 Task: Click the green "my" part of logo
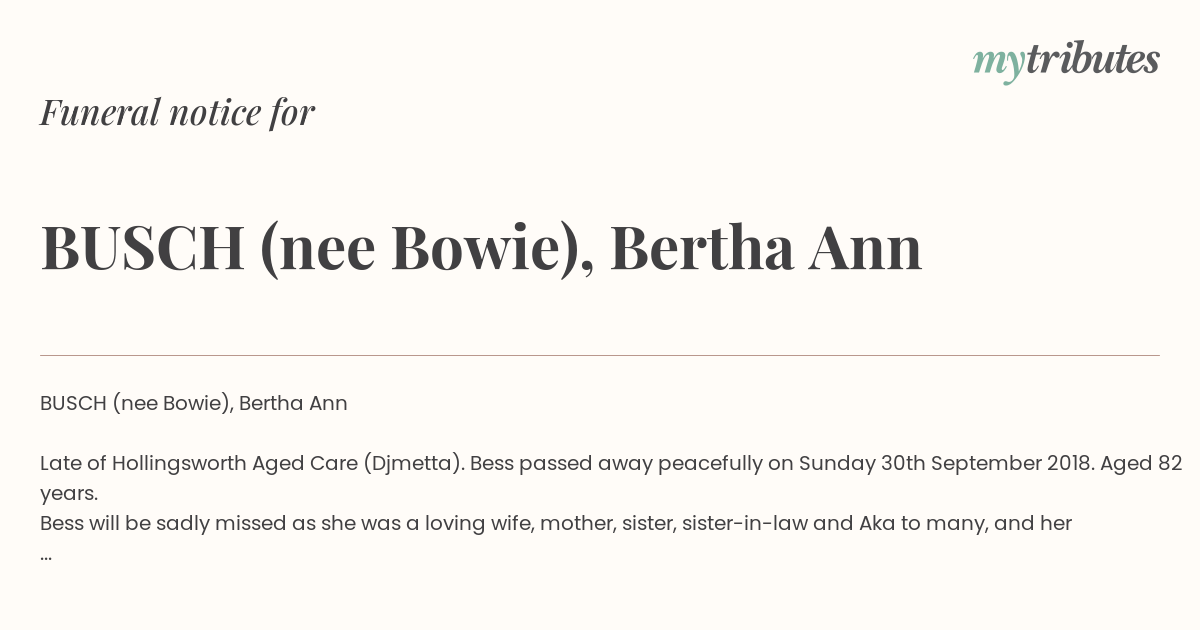pyautogui.click(x=998, y=65)
